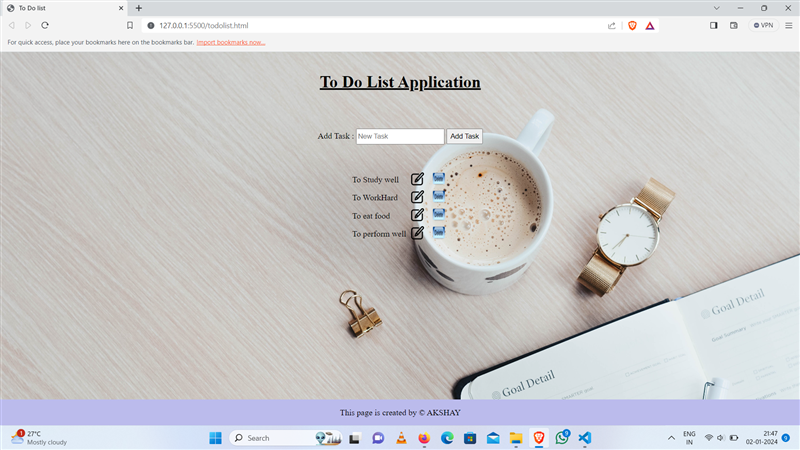Close the 'To Do list' tab
Viewport: 800px width, 450px height.
click(x=121, y=8)
